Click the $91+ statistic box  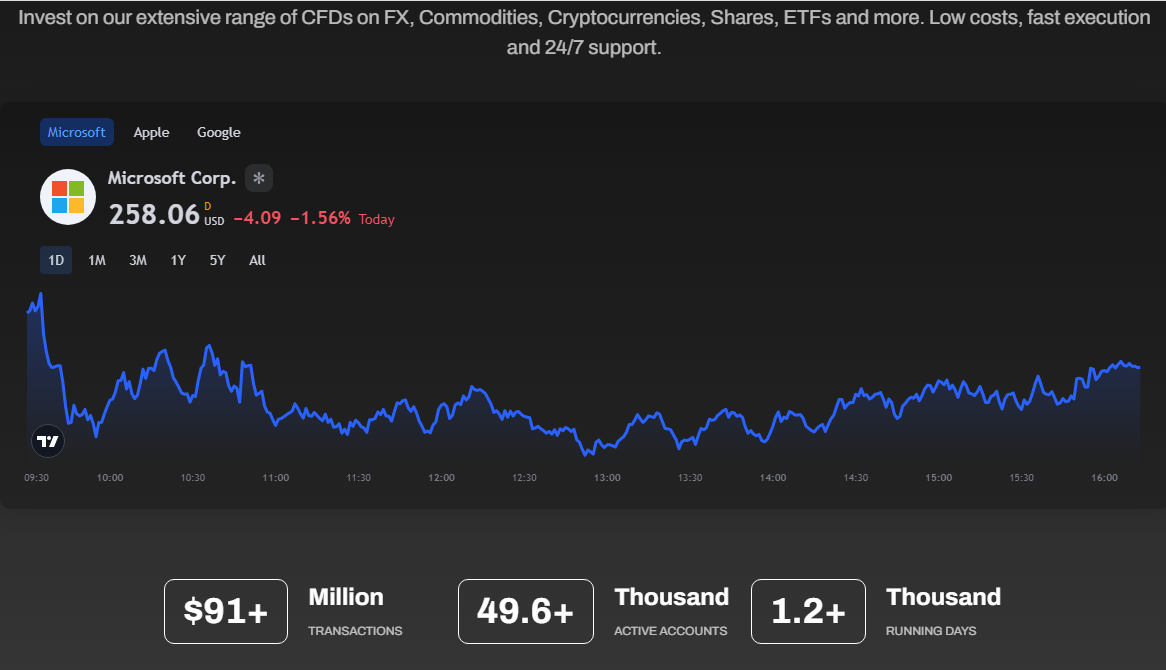226,611
